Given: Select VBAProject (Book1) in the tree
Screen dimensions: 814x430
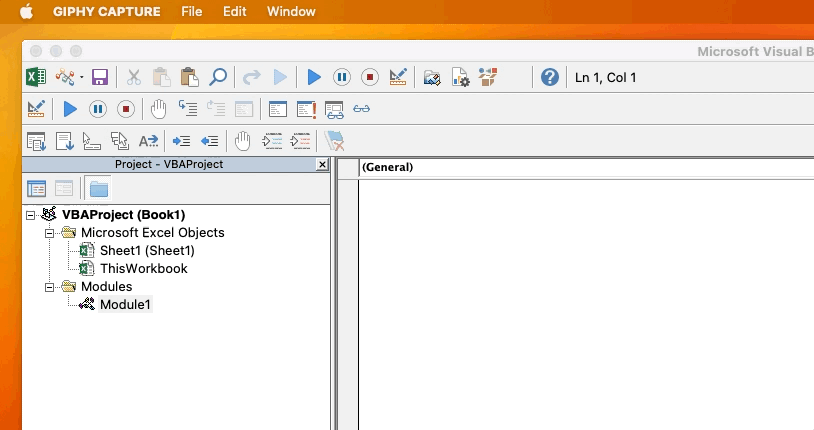Looking at the screenshot, I should coord(124,214).
